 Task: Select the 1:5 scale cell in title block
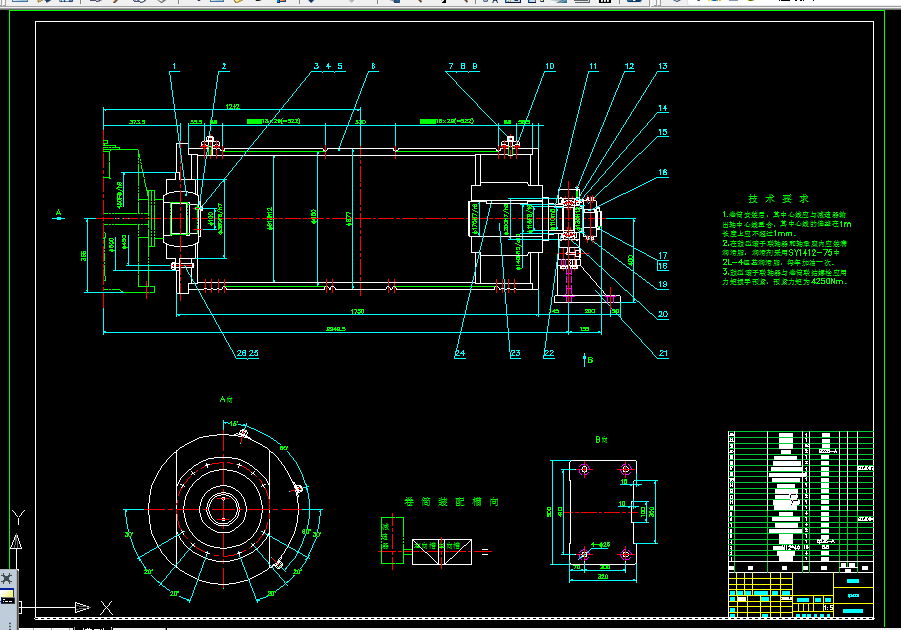(828, 608)
